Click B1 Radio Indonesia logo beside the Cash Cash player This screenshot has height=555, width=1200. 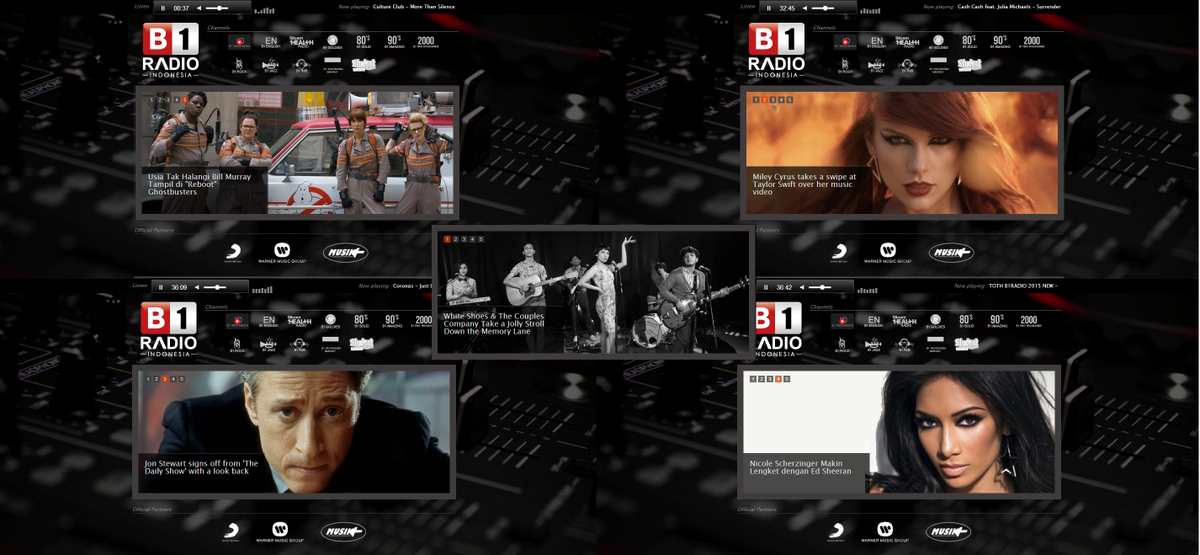tap(777, 50)
